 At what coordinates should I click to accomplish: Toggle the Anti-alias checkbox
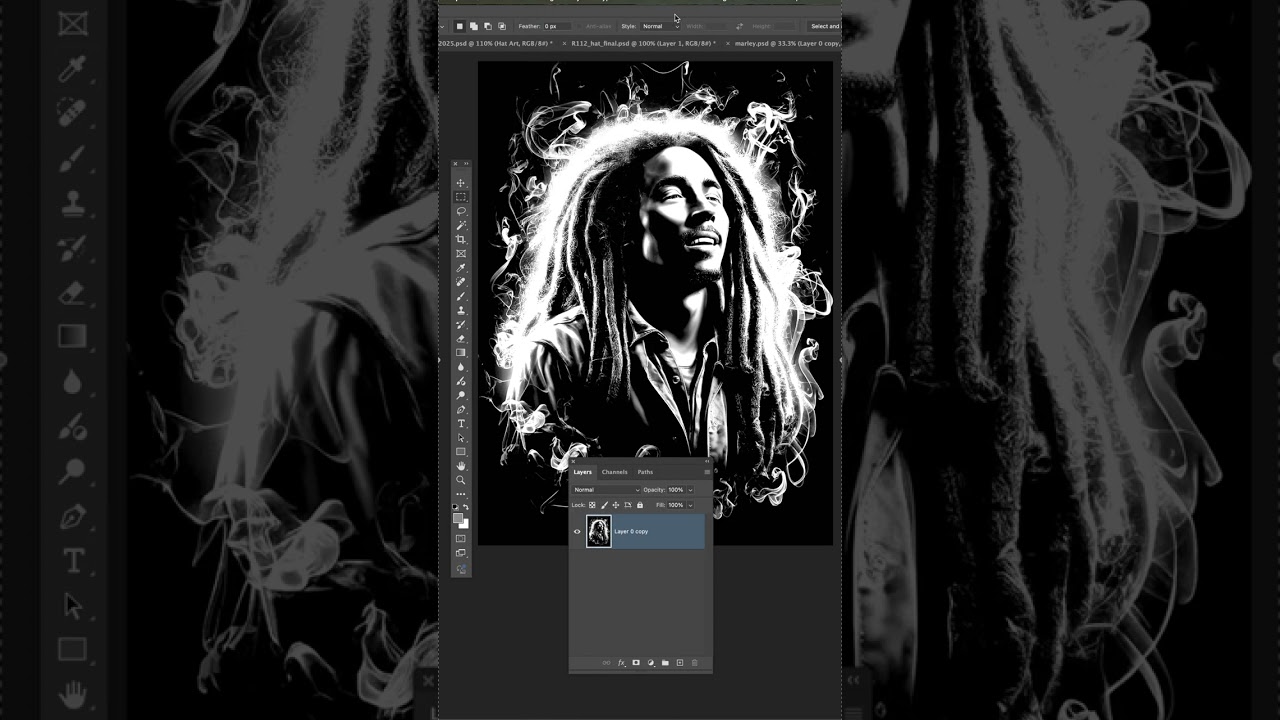click(580, 26)
